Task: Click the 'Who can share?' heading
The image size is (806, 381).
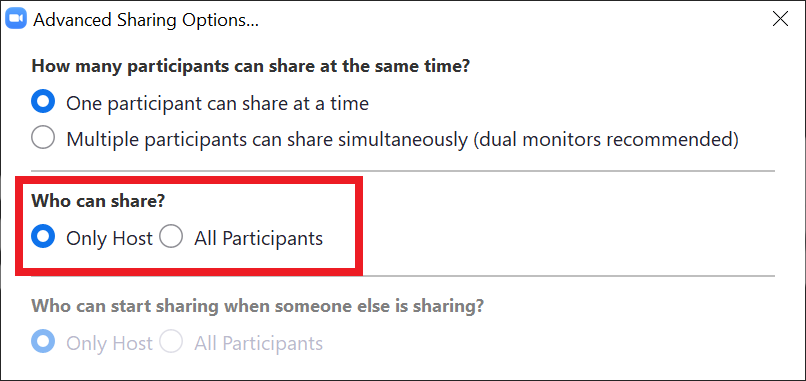Action: (x=98, y=201)
